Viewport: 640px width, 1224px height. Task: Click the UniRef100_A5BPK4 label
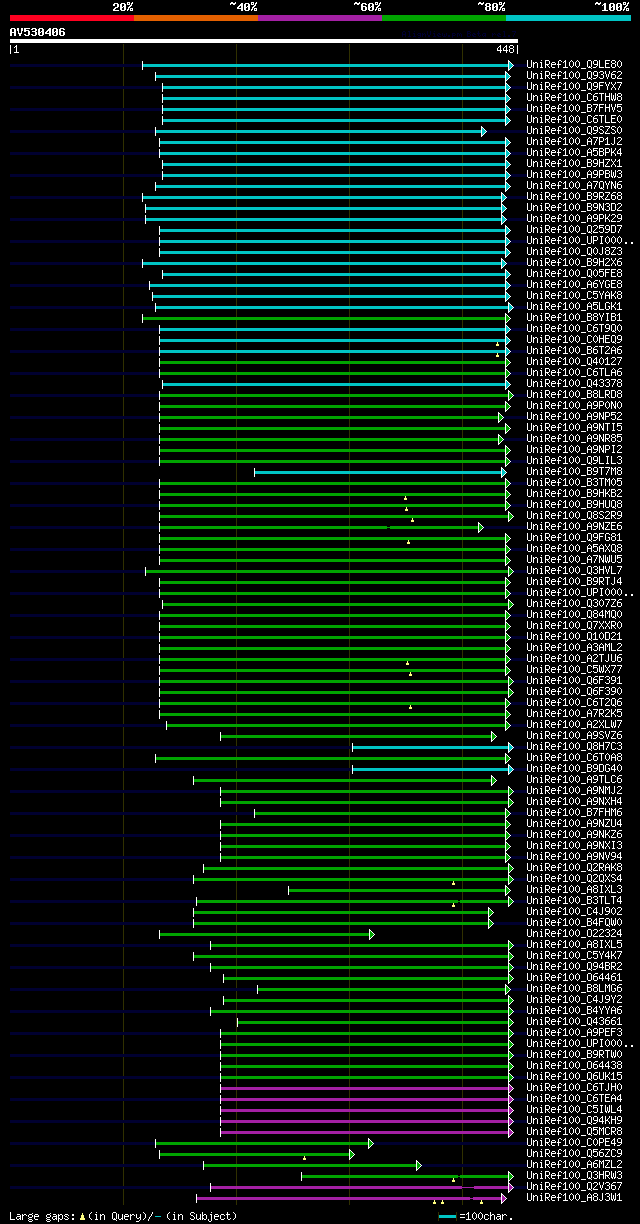tap(574, 153)
